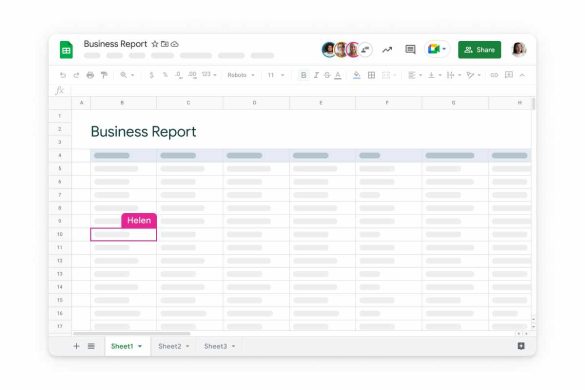Image resolution: width=585 pixels, height=390 pixels.
Task: Select row 10 header
Action: pos(60,234)
